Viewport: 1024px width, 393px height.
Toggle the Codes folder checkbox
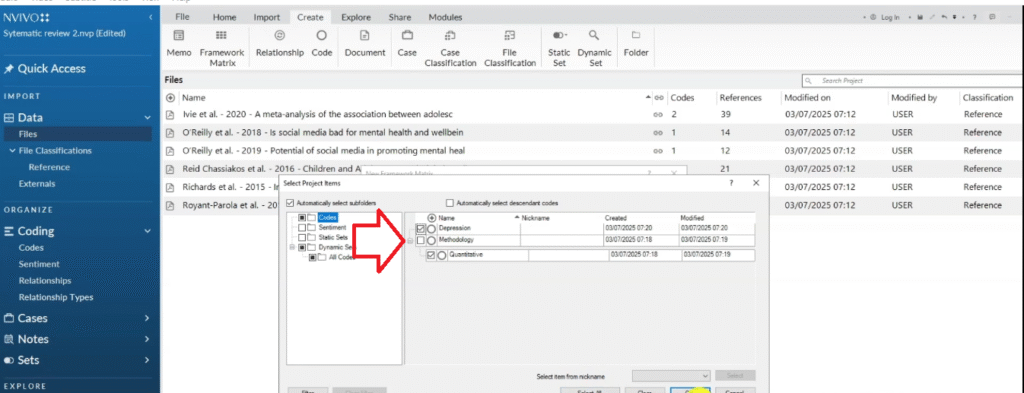[302, 217]
